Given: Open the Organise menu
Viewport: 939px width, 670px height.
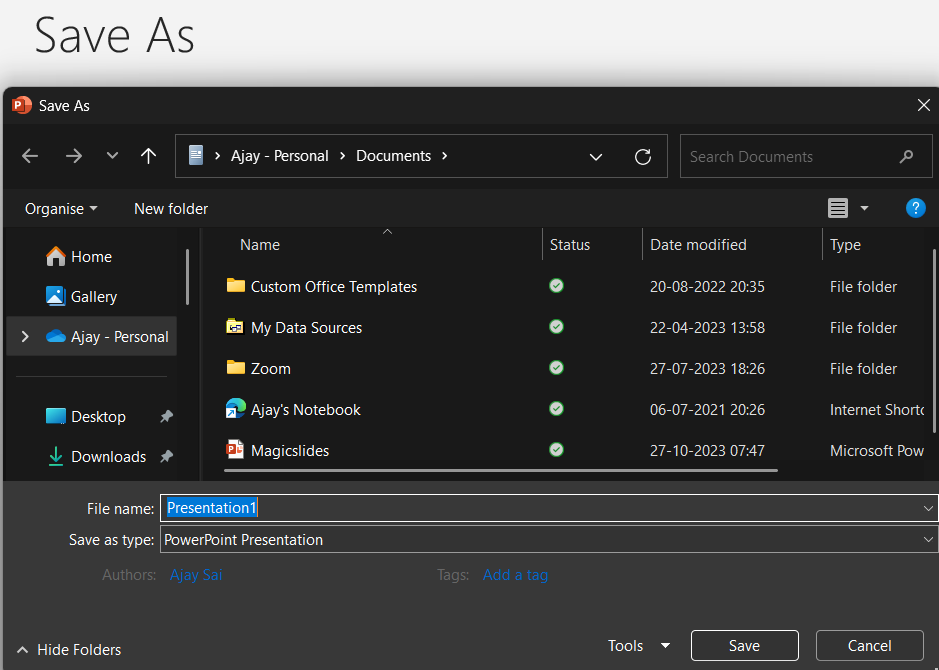Looking at the screenshot, I should click(61, 209).
